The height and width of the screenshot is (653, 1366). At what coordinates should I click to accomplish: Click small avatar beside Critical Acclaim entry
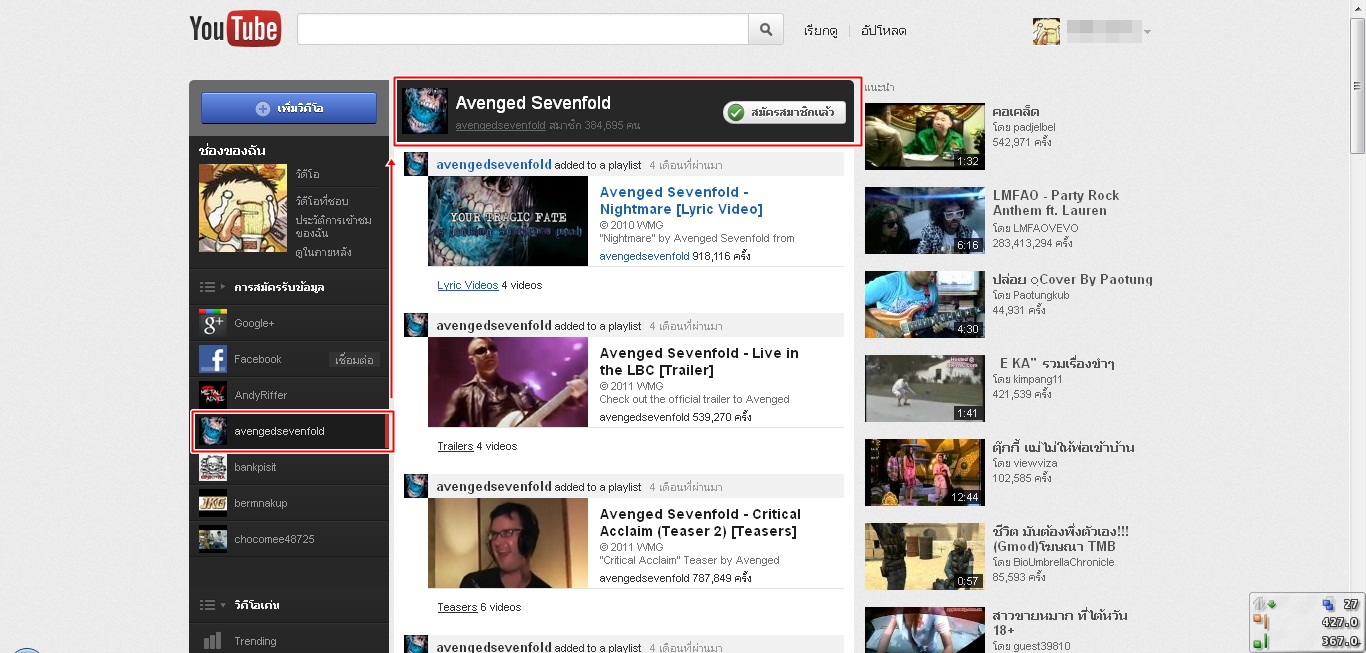pos(416,486)
